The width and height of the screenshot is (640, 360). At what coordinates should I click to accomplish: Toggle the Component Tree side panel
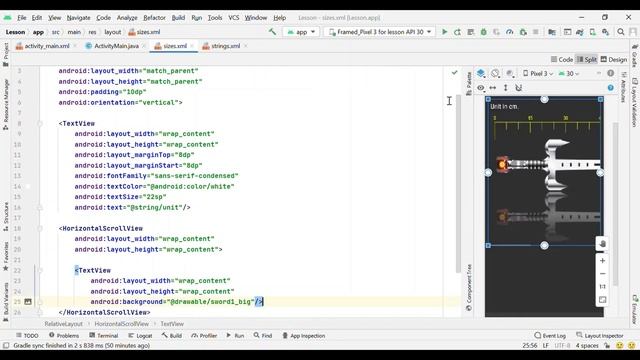tap(469, 287)
